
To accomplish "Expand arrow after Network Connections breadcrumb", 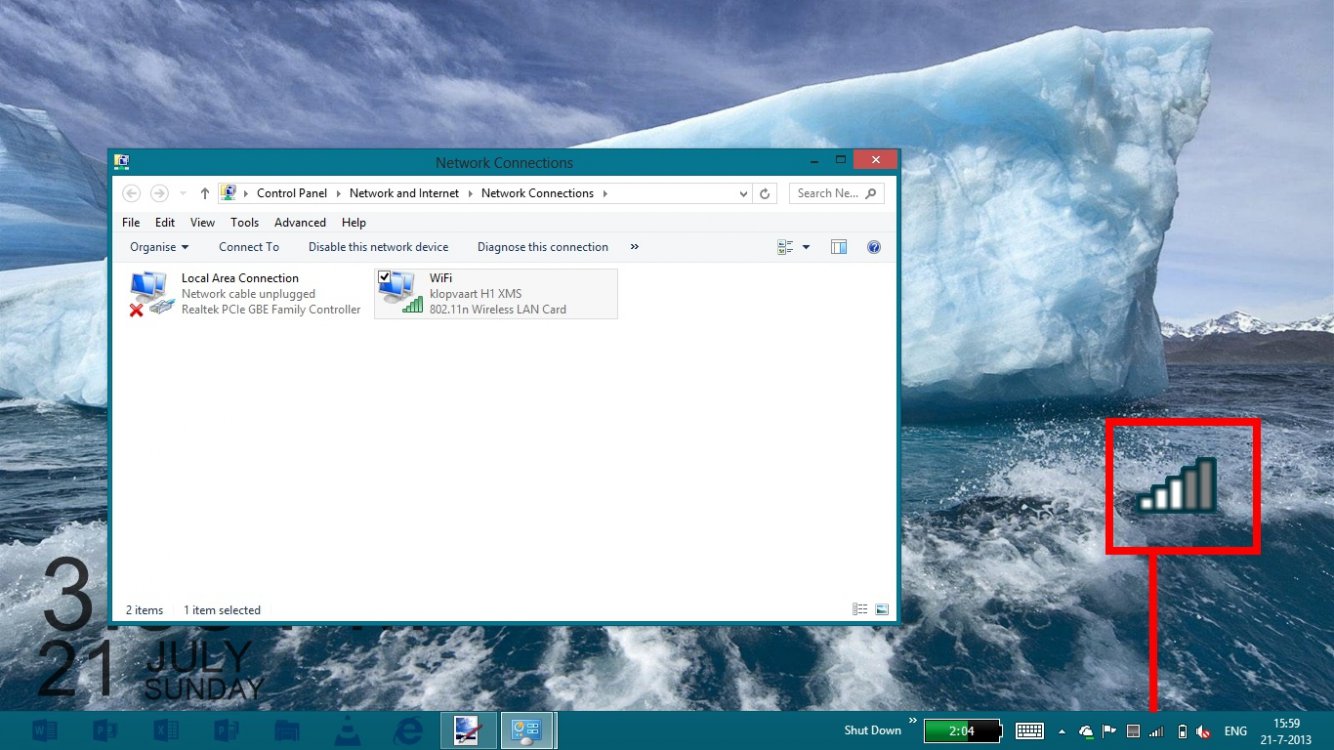I will 604,193.
